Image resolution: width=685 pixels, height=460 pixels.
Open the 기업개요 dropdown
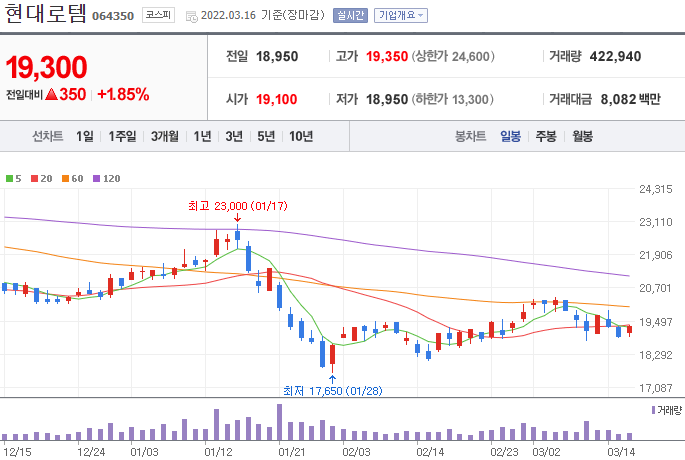(401, 15)
